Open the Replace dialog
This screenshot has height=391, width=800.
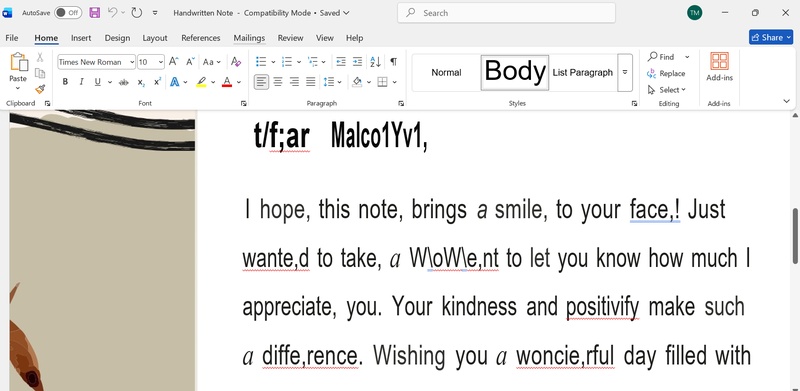[666, 74]
